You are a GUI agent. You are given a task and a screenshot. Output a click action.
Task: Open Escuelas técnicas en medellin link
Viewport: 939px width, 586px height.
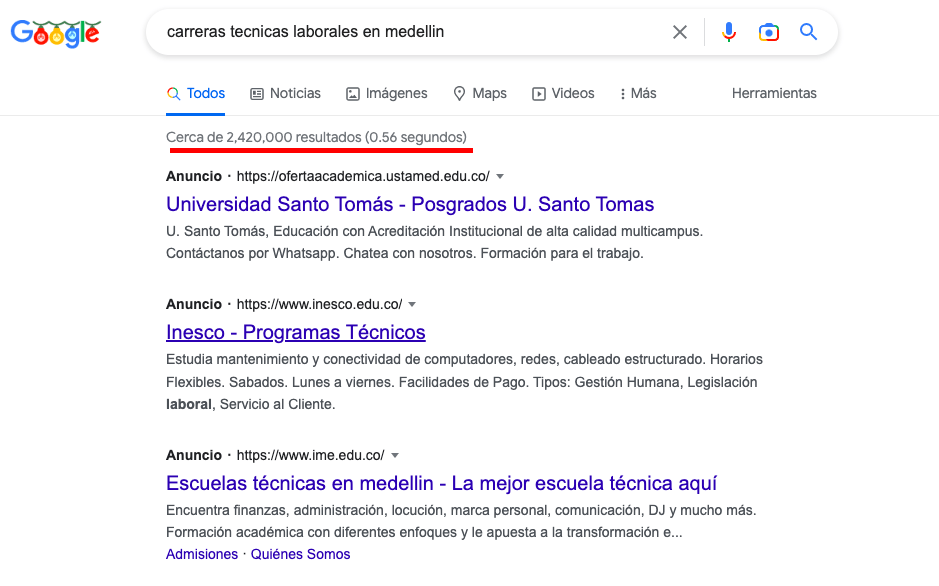point(441,483)
